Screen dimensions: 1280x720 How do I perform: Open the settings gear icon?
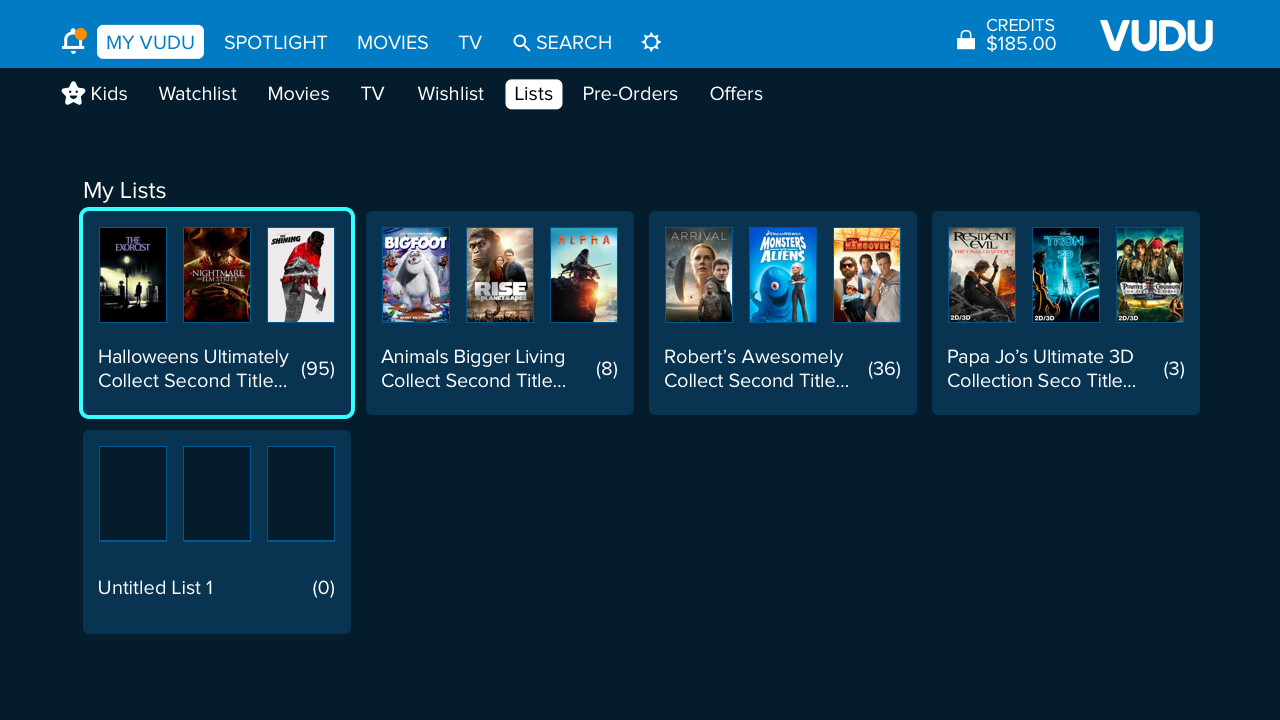coord(651,42)
